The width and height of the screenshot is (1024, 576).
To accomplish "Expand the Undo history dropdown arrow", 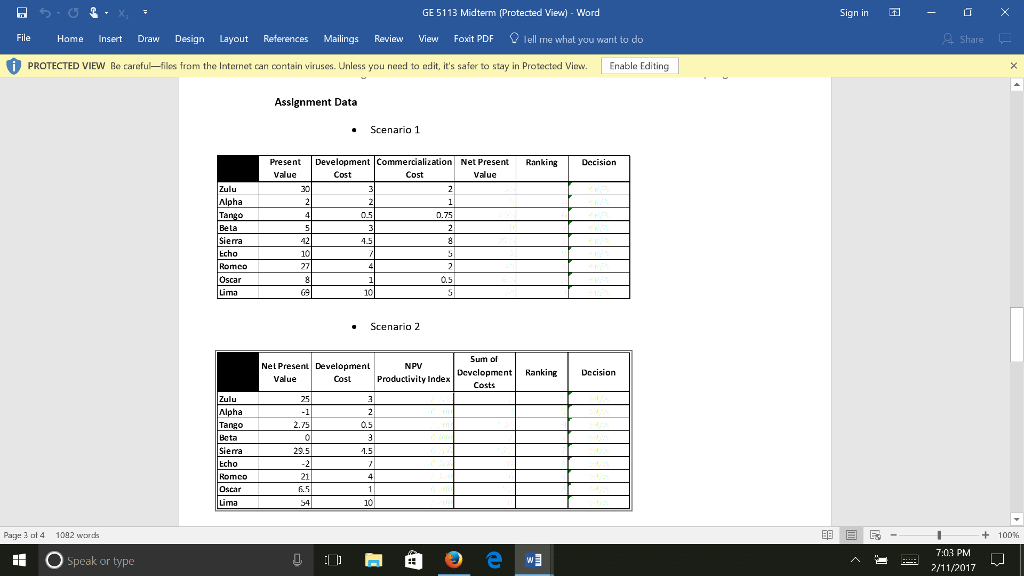I will (x=58, y=14).
